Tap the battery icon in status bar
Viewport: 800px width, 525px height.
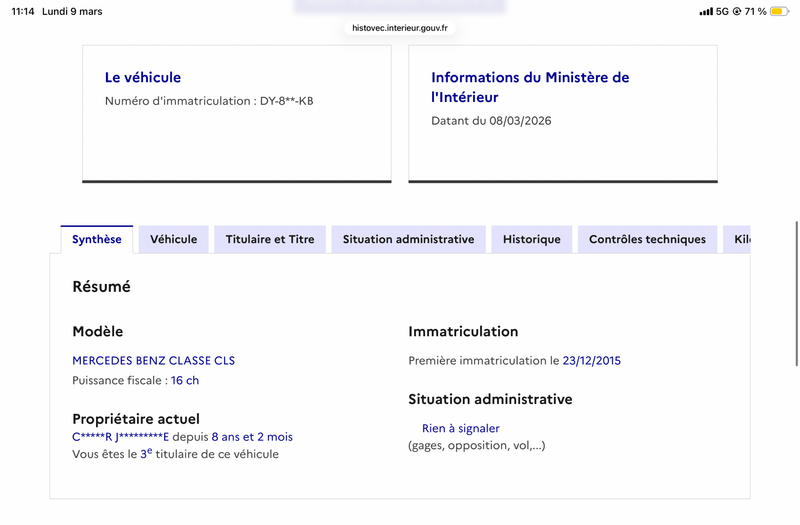tap(779, 11)
